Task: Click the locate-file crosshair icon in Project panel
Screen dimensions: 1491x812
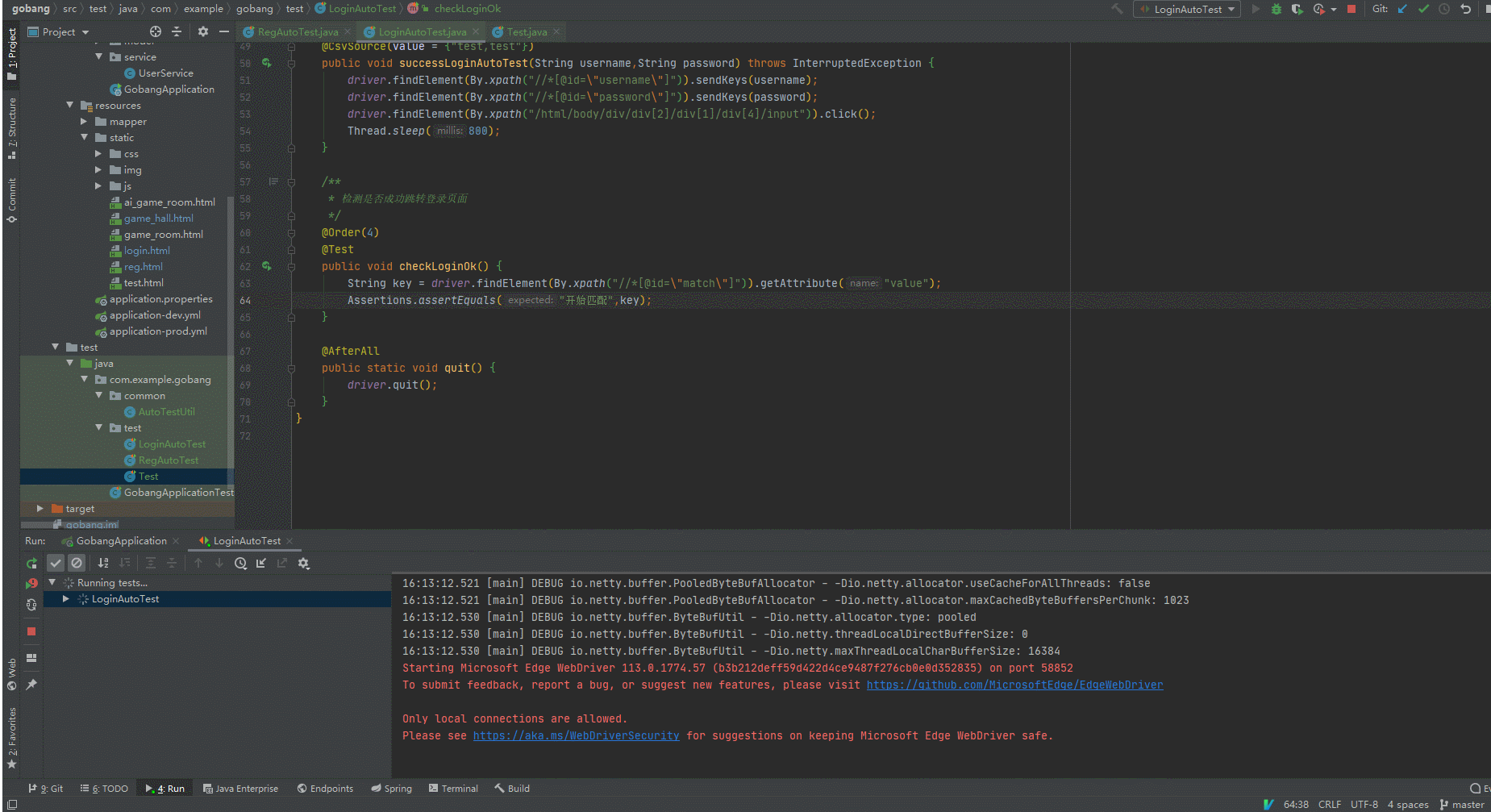Action: [x=156, y=31]
